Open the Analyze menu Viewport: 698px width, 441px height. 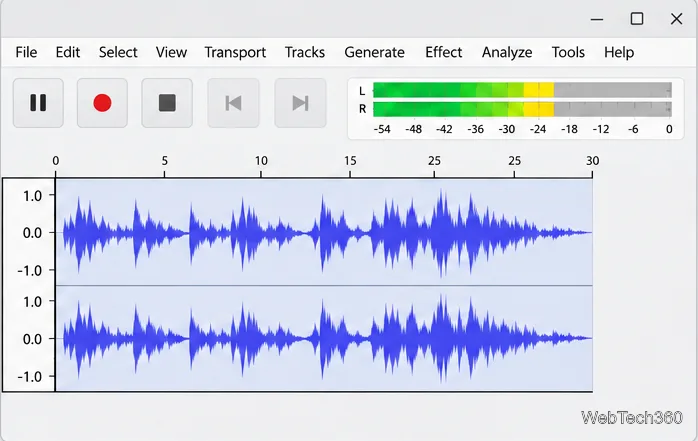tap(507, 53)
